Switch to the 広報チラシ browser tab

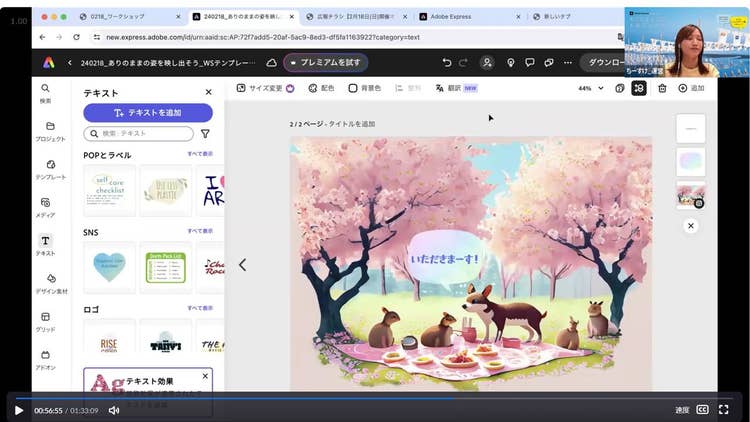tap(356, 16)
